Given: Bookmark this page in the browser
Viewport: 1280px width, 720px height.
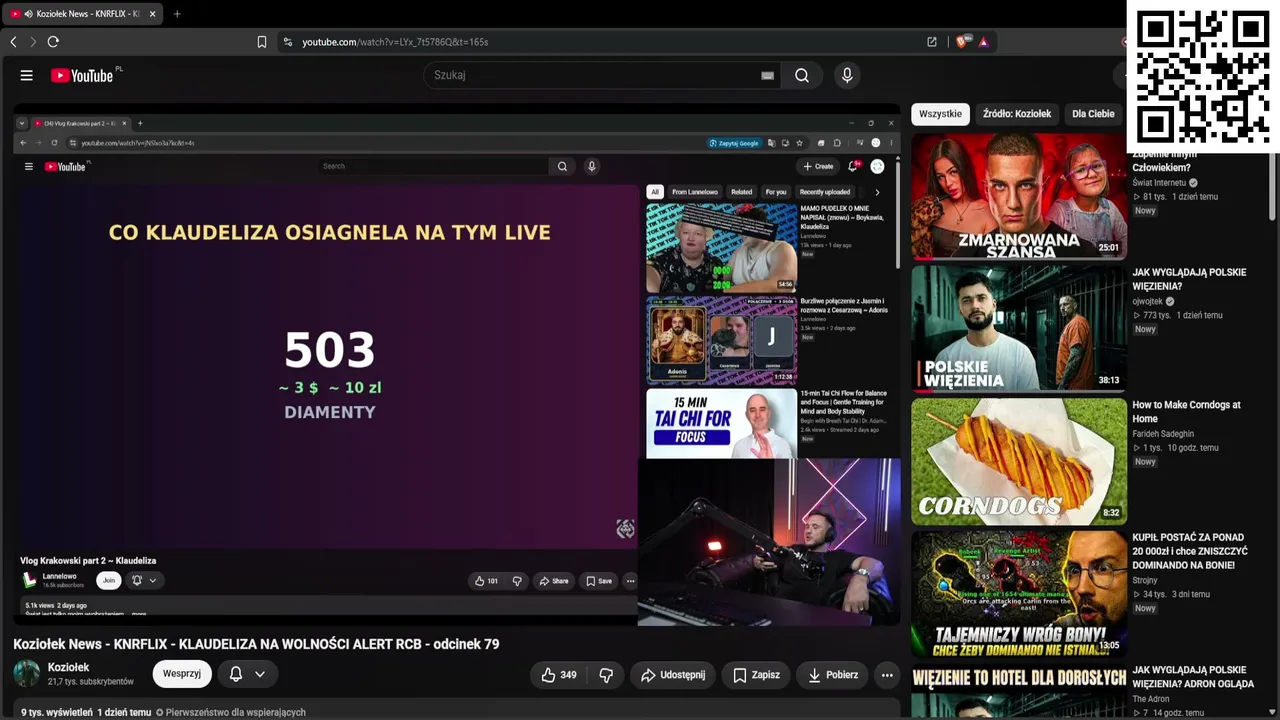Looking at the screenshot, I should [262, 42].
